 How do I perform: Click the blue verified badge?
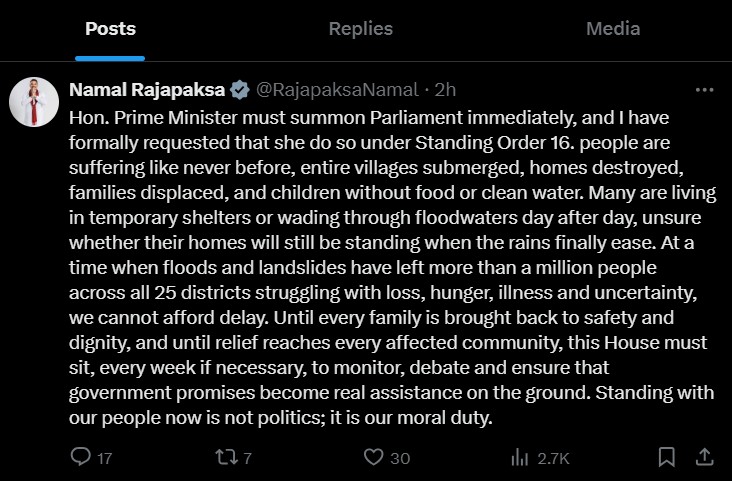[x=240, y=89]
